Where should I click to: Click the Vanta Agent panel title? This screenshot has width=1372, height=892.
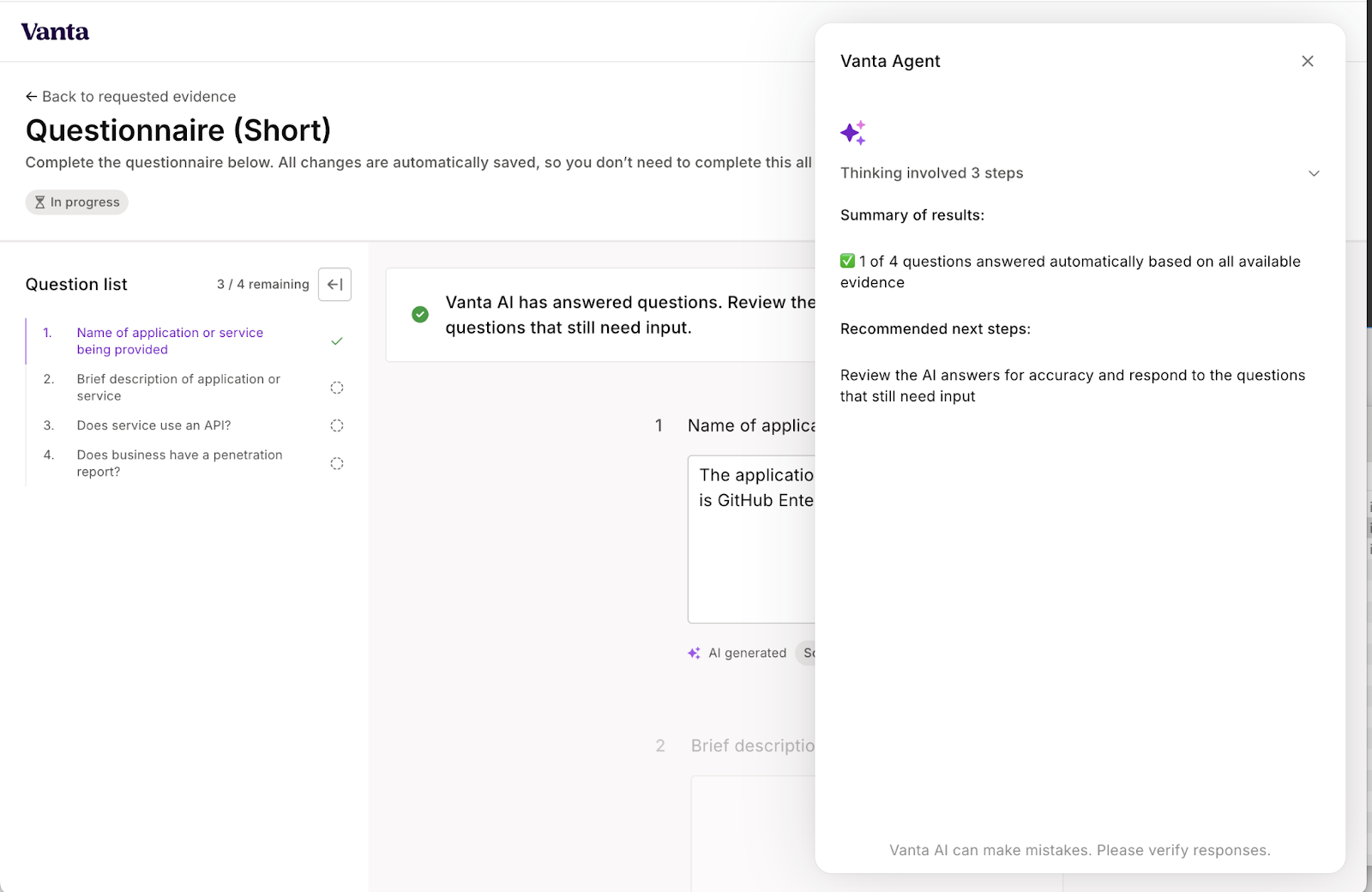click(890, 61)
